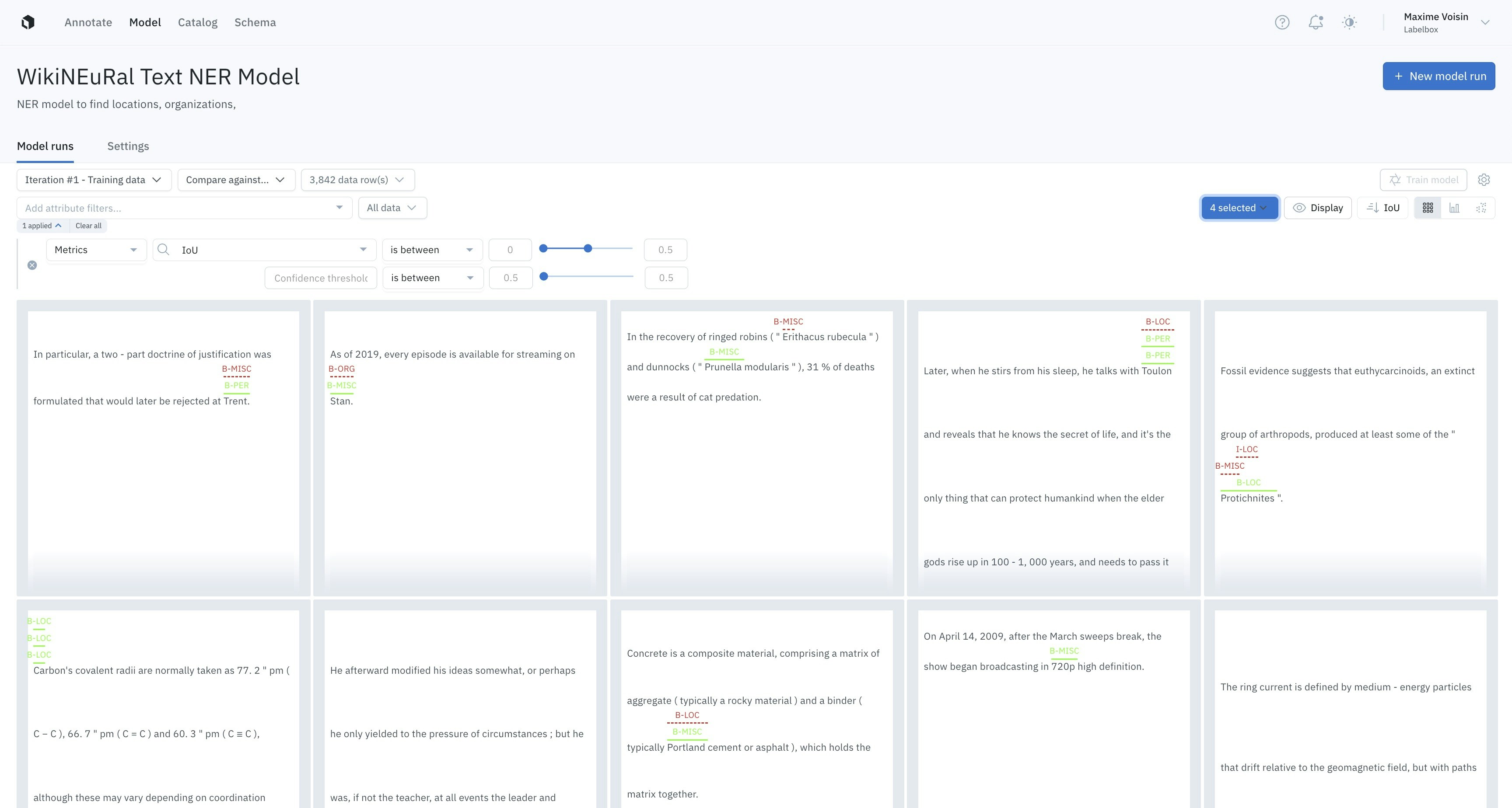Open the 'On April 14, 2009' data row card
Screen dimensions: 1512x808
(x=1053, y=704)
